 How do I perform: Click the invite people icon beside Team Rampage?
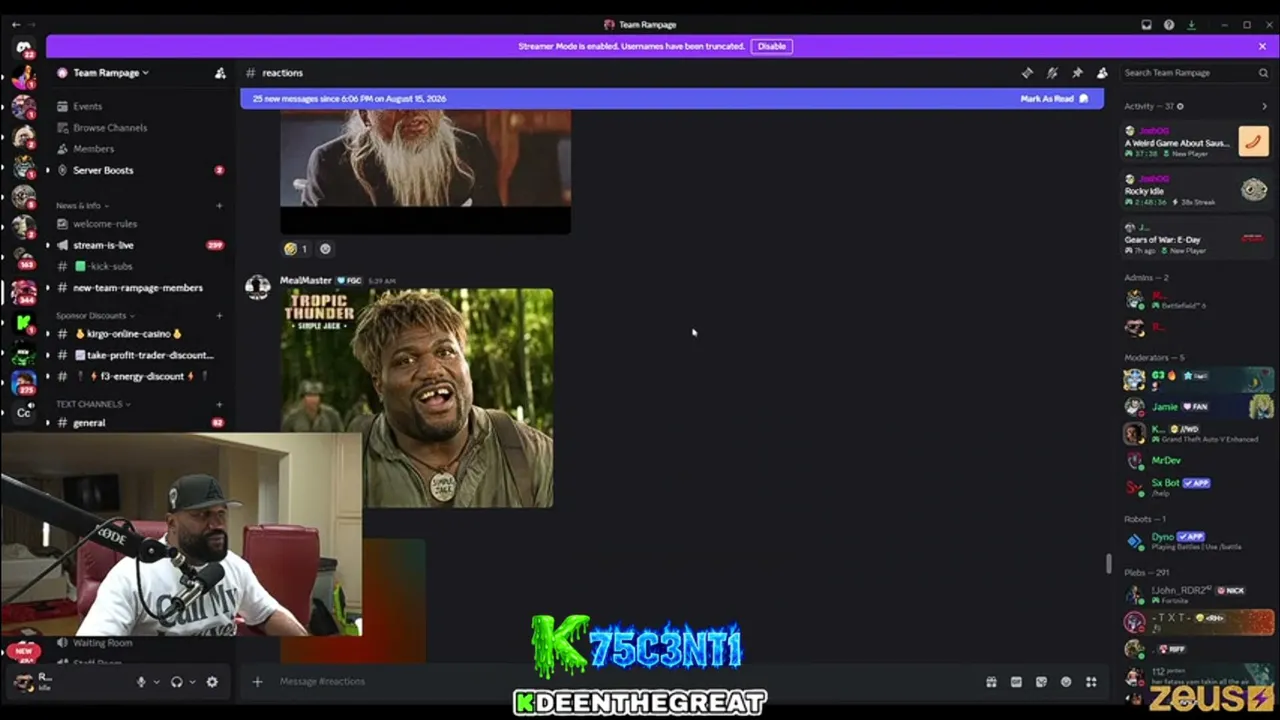tap(220, 73)
